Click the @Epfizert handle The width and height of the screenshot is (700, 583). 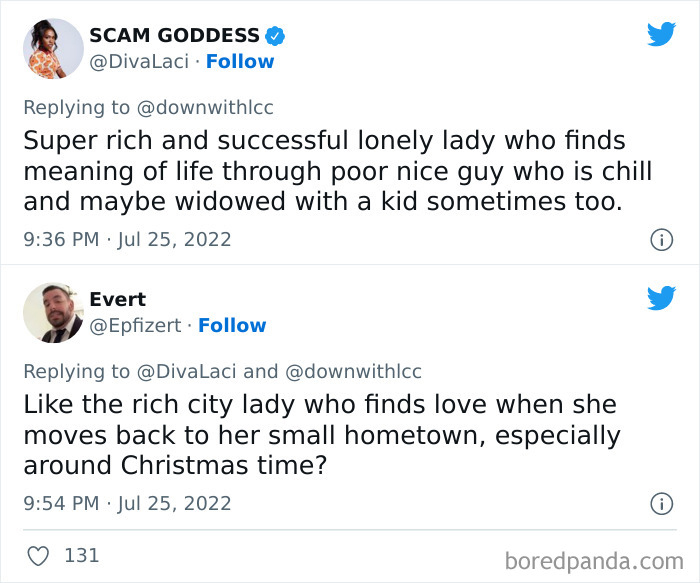click(x=135, y=326)
